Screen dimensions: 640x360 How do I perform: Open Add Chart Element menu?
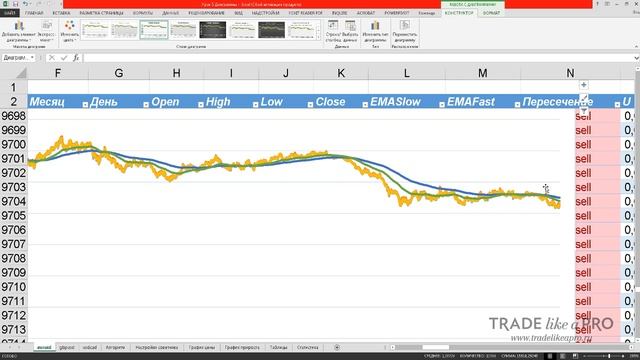19,31
